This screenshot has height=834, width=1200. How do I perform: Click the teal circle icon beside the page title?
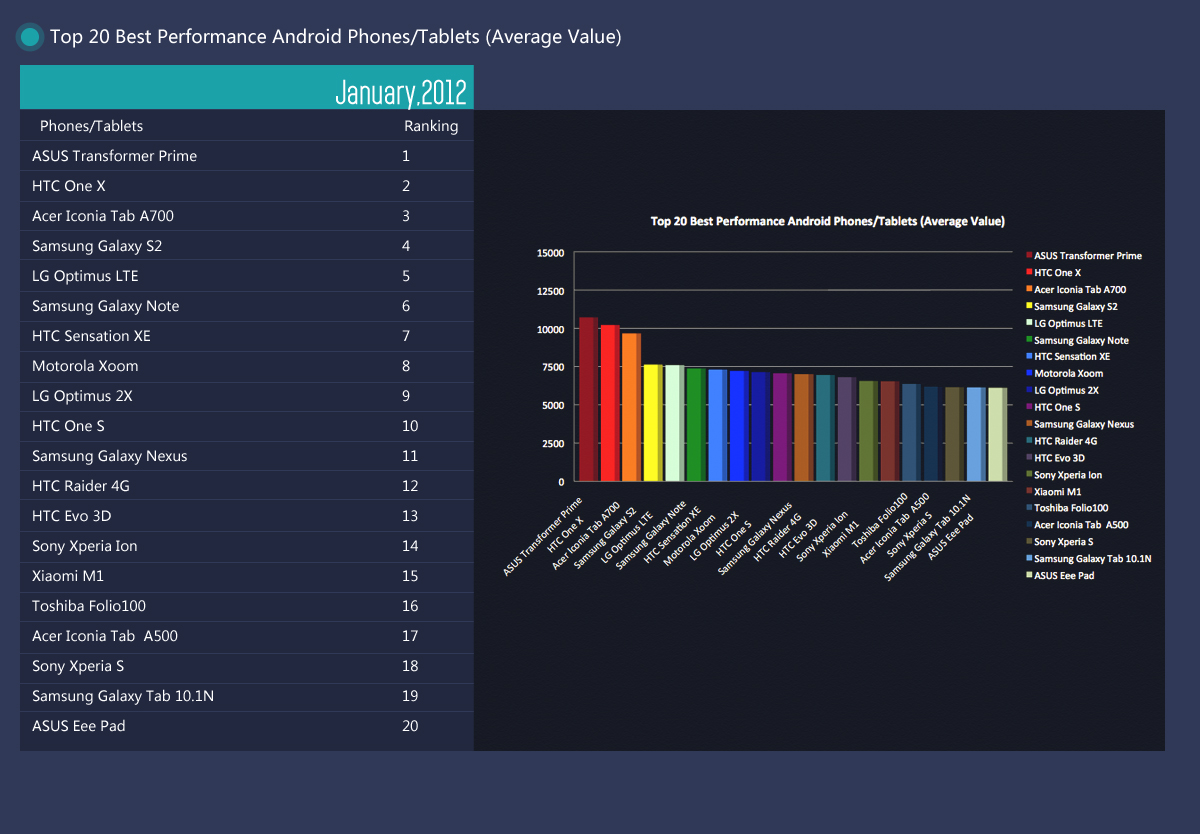(30, 37)
